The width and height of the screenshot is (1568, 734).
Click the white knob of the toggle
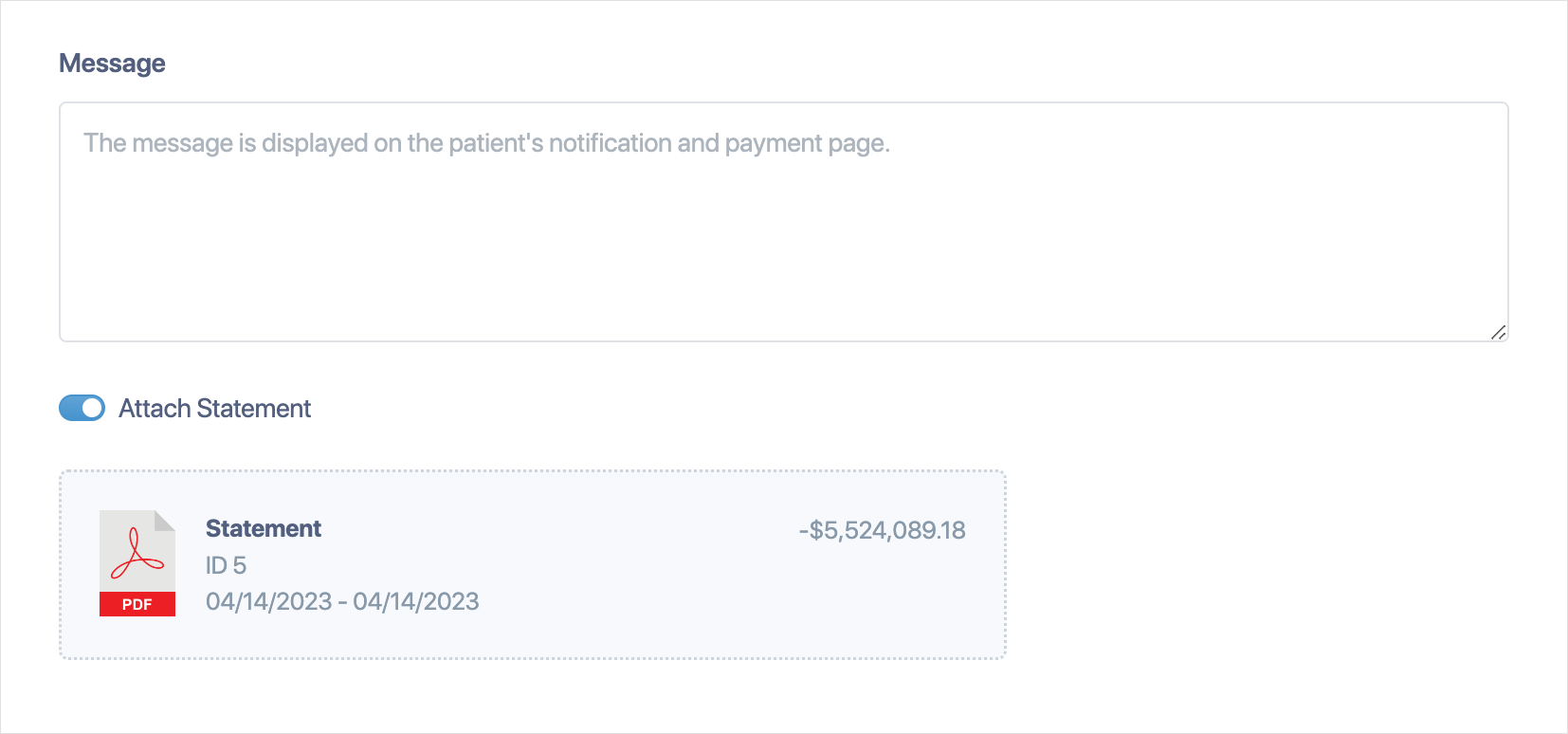(92, 408)
